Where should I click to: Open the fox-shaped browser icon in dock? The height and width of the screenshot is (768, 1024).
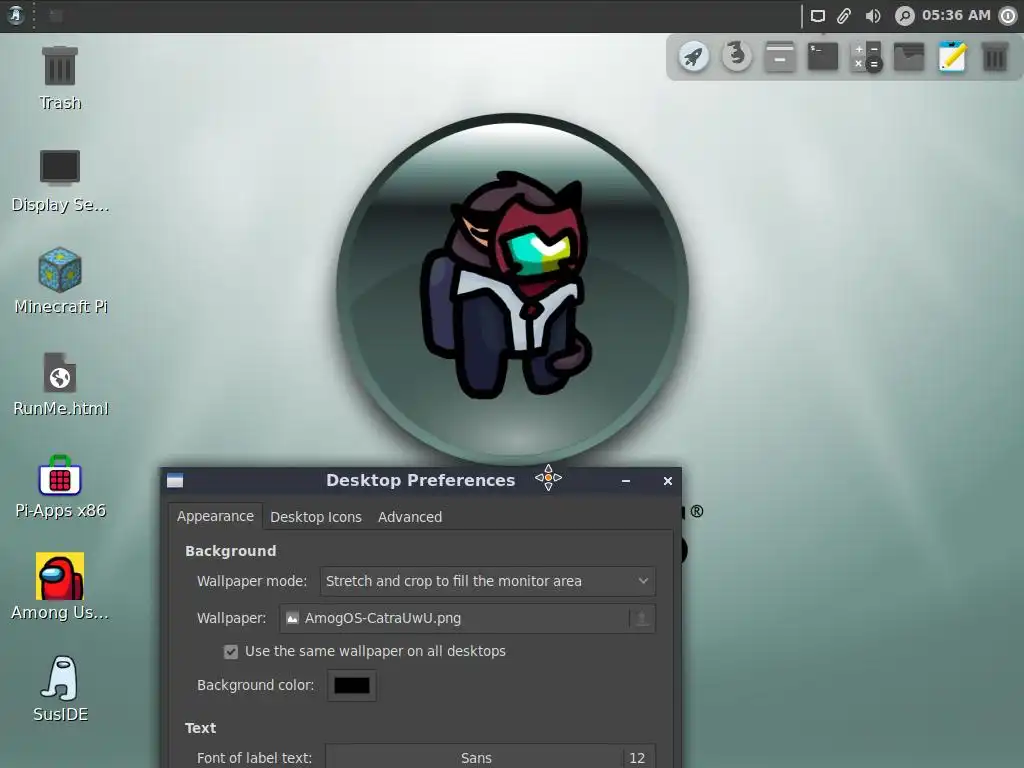point(737,57)
